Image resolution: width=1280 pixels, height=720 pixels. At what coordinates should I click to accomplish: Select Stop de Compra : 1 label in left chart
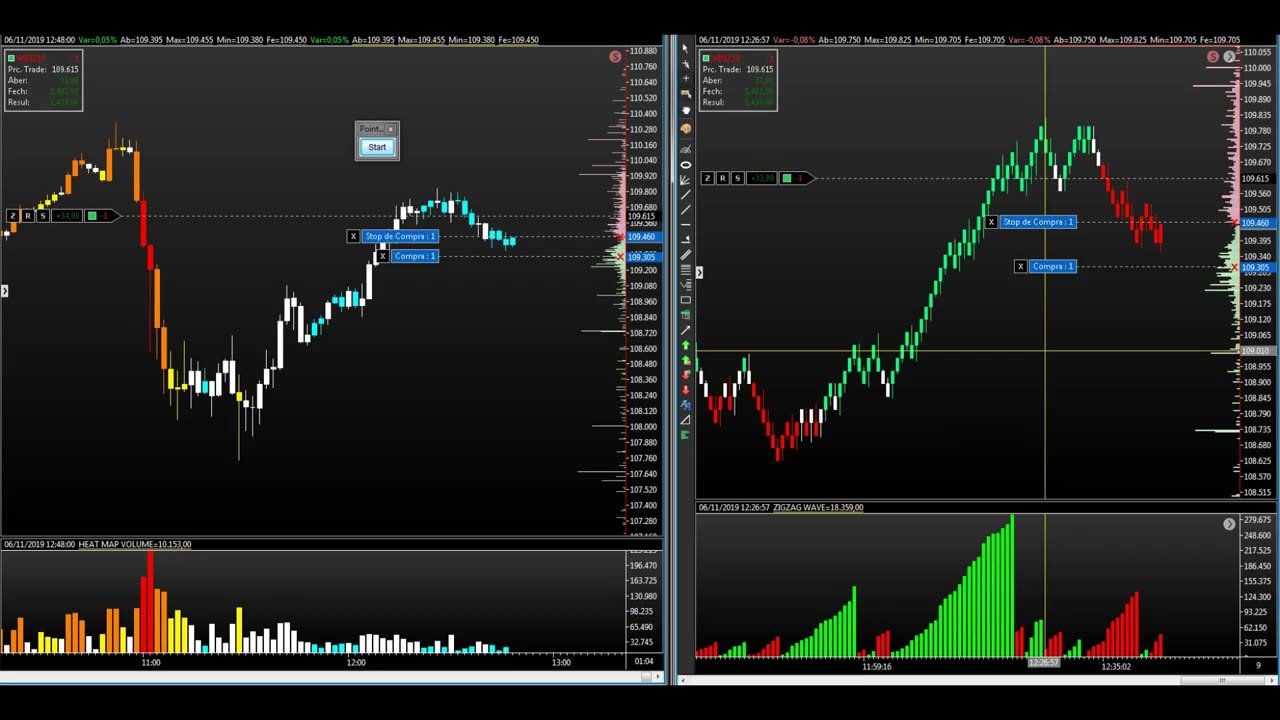tap(400, 237)
